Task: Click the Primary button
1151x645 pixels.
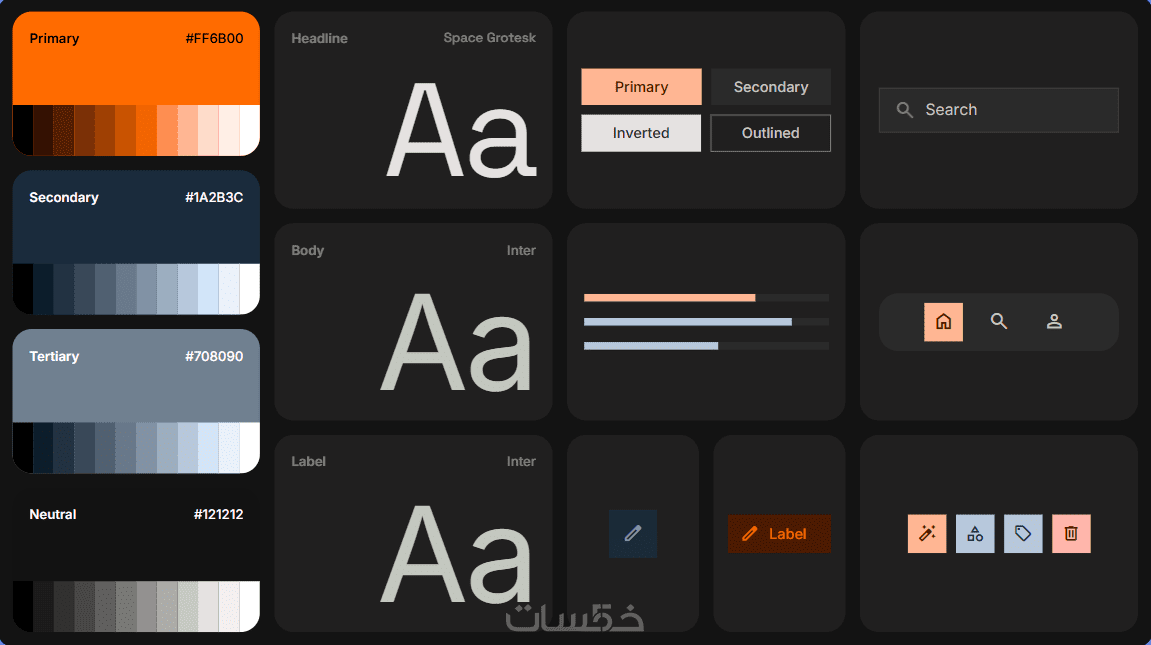Action: click(642, 87)
